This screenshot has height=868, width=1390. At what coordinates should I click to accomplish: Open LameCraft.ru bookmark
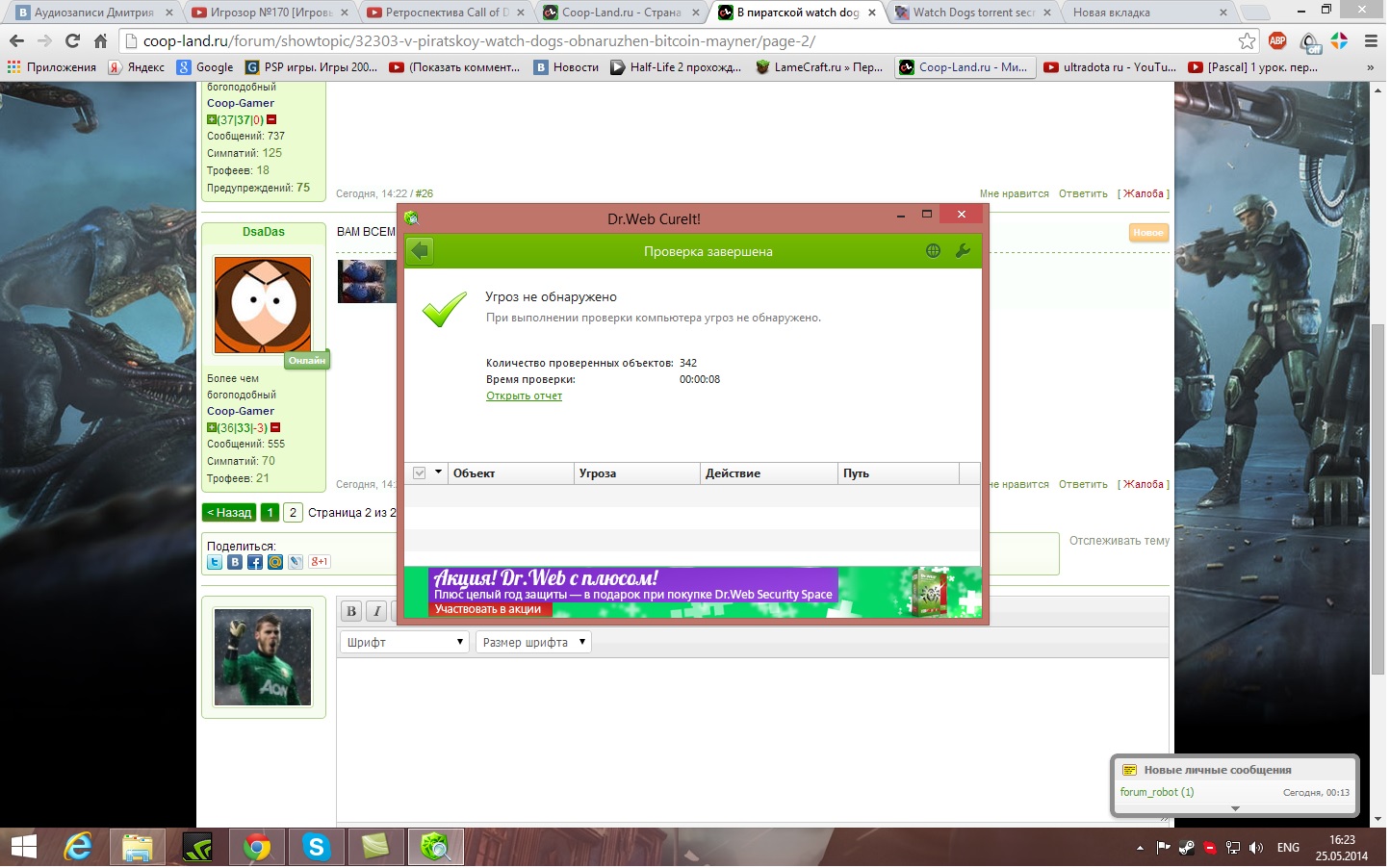pyautogui.click(x=819, y=67)
